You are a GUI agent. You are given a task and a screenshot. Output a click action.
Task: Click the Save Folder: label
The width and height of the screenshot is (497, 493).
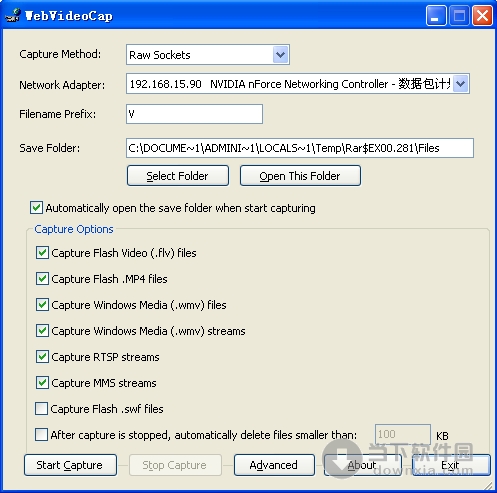50,148
